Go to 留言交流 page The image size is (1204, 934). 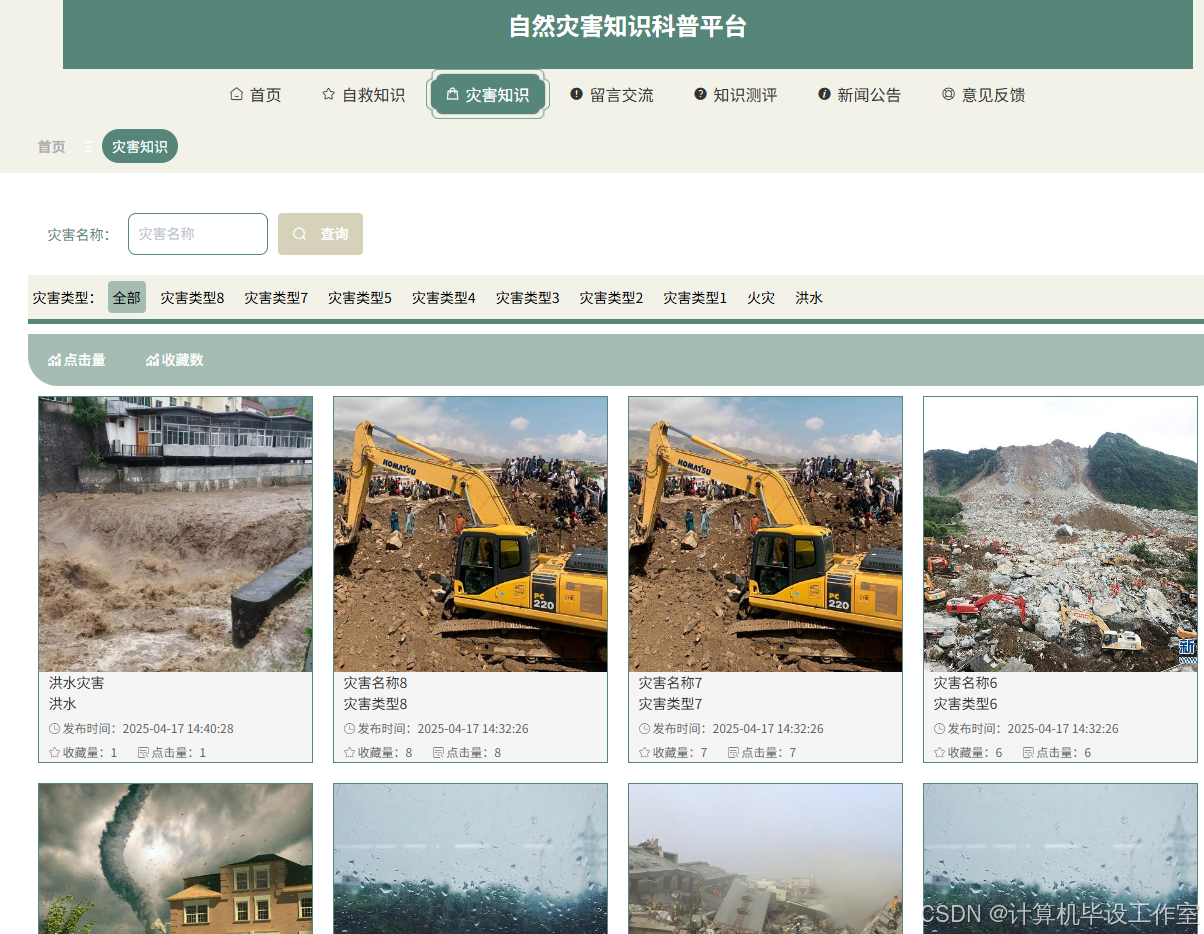click(611, 95)
